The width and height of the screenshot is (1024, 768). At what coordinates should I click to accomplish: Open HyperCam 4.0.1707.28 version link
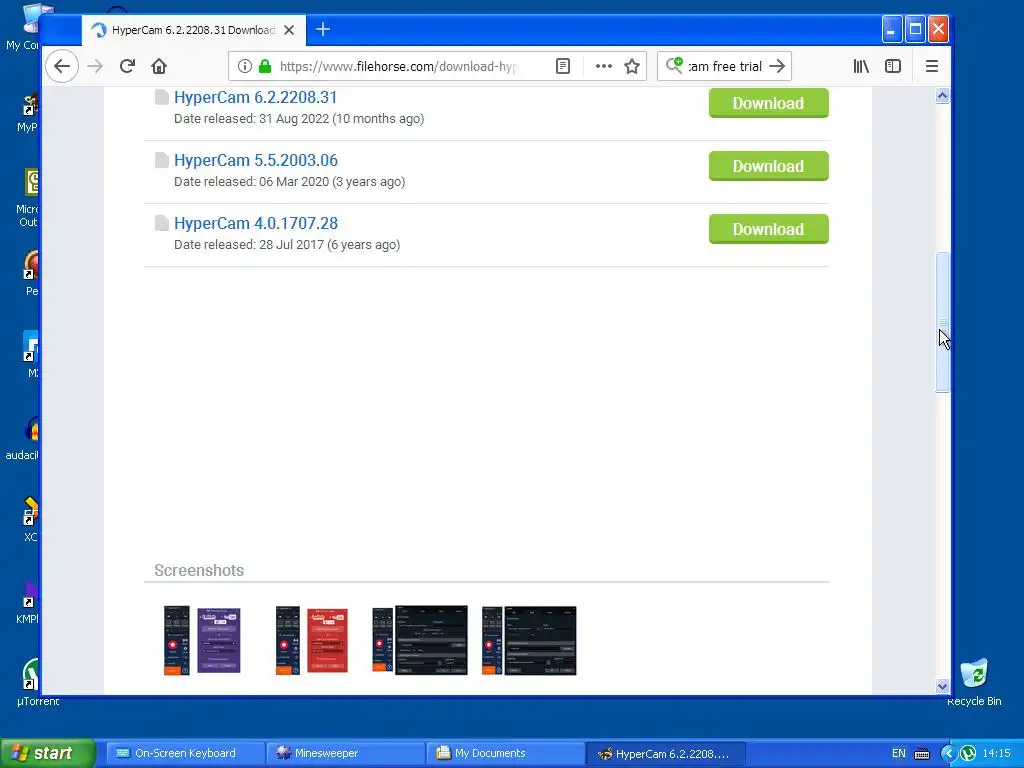(255, 223)
